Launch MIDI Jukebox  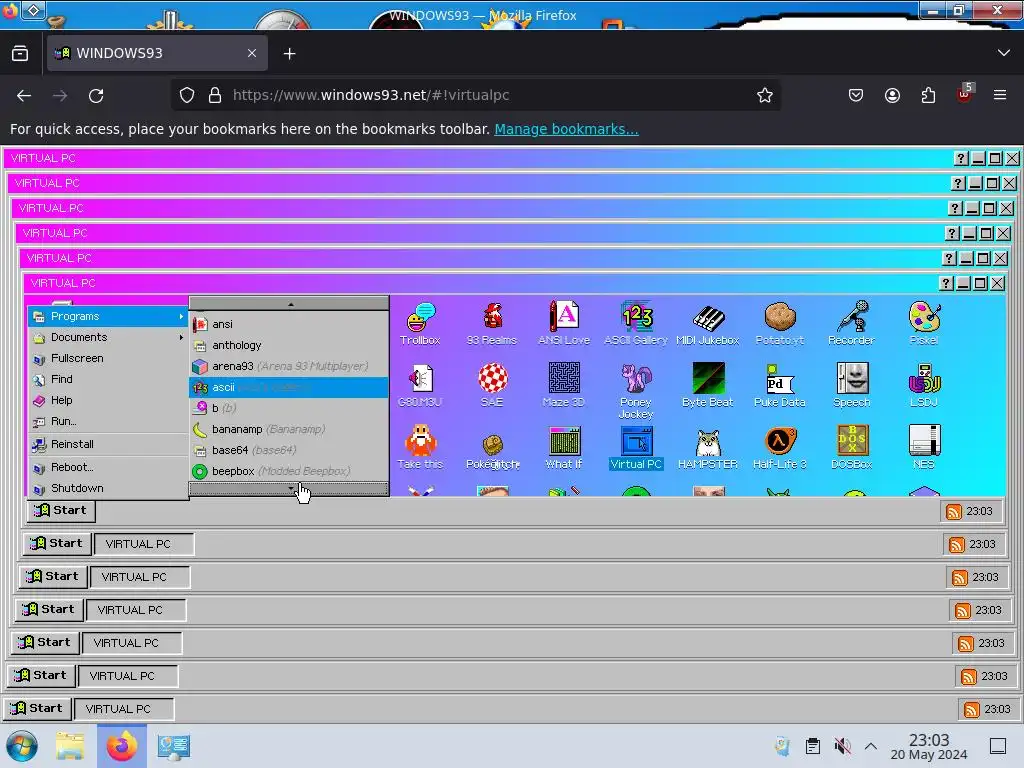(x=708, y=323)
